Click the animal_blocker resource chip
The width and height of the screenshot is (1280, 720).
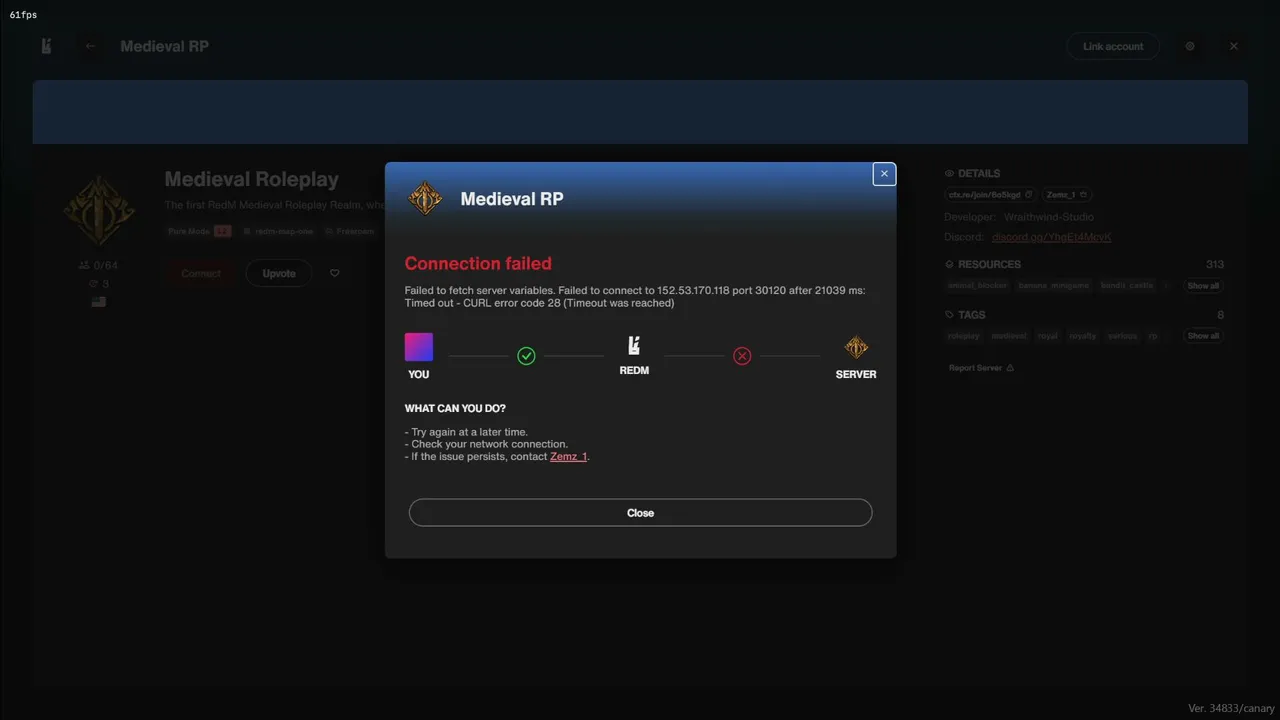pos(978,286)
